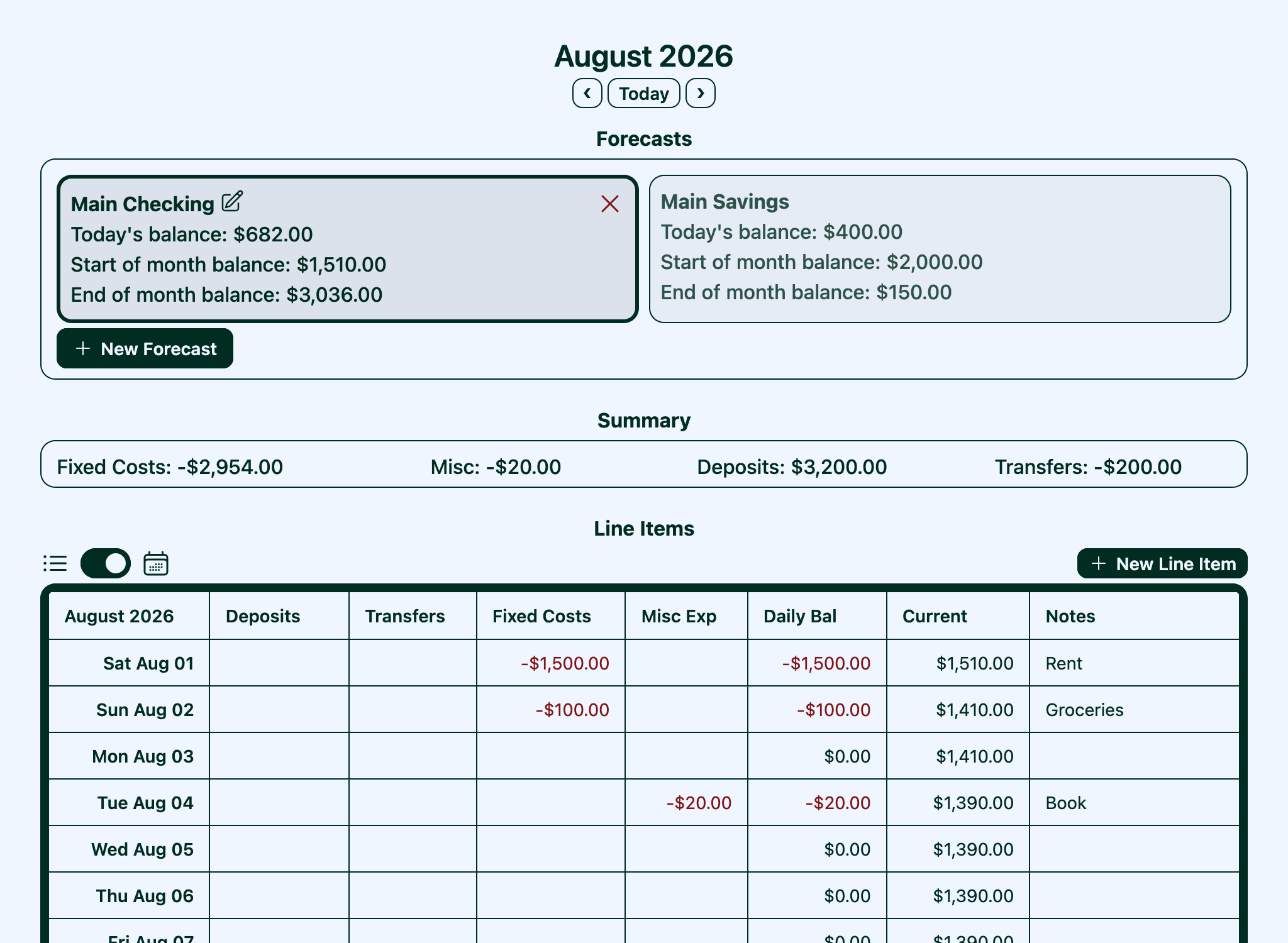Jump to Today
1288x943 pixels.
pyautogui.click(x=643, y=94)
